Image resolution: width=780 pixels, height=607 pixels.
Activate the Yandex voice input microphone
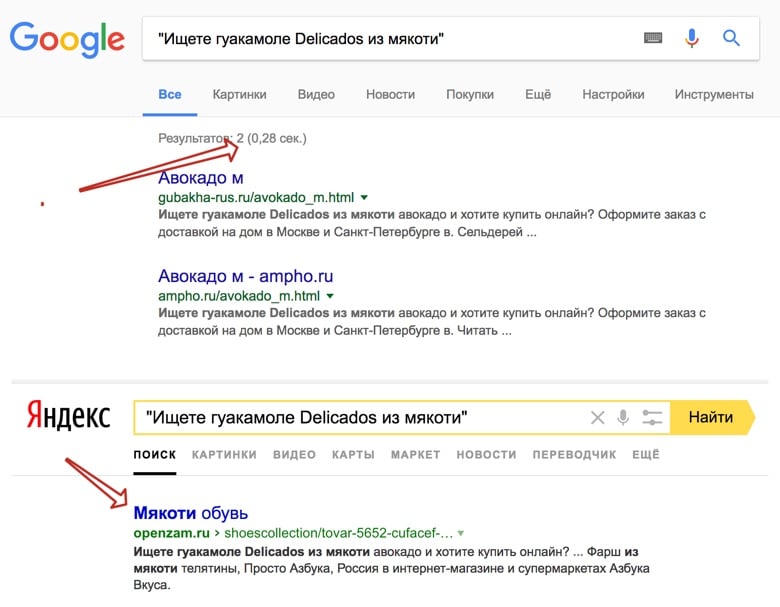(624, 417)
